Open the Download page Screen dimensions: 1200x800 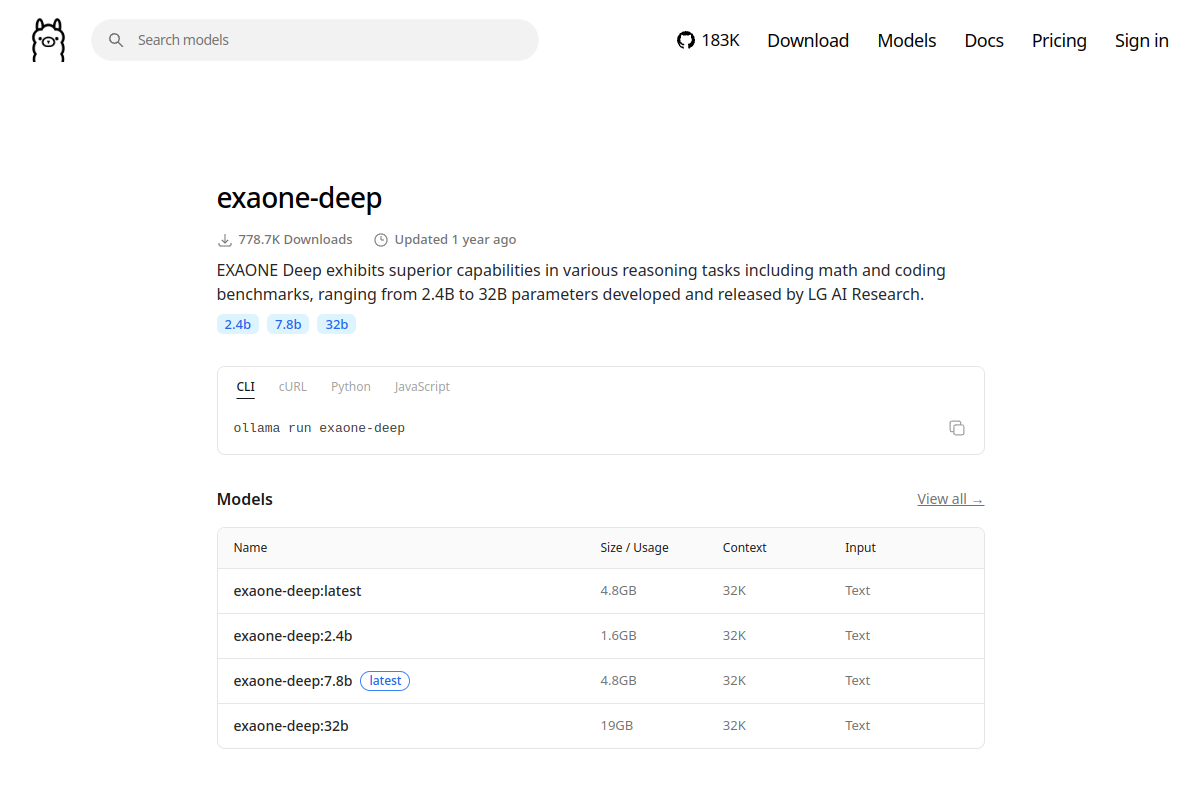(808, 40)
